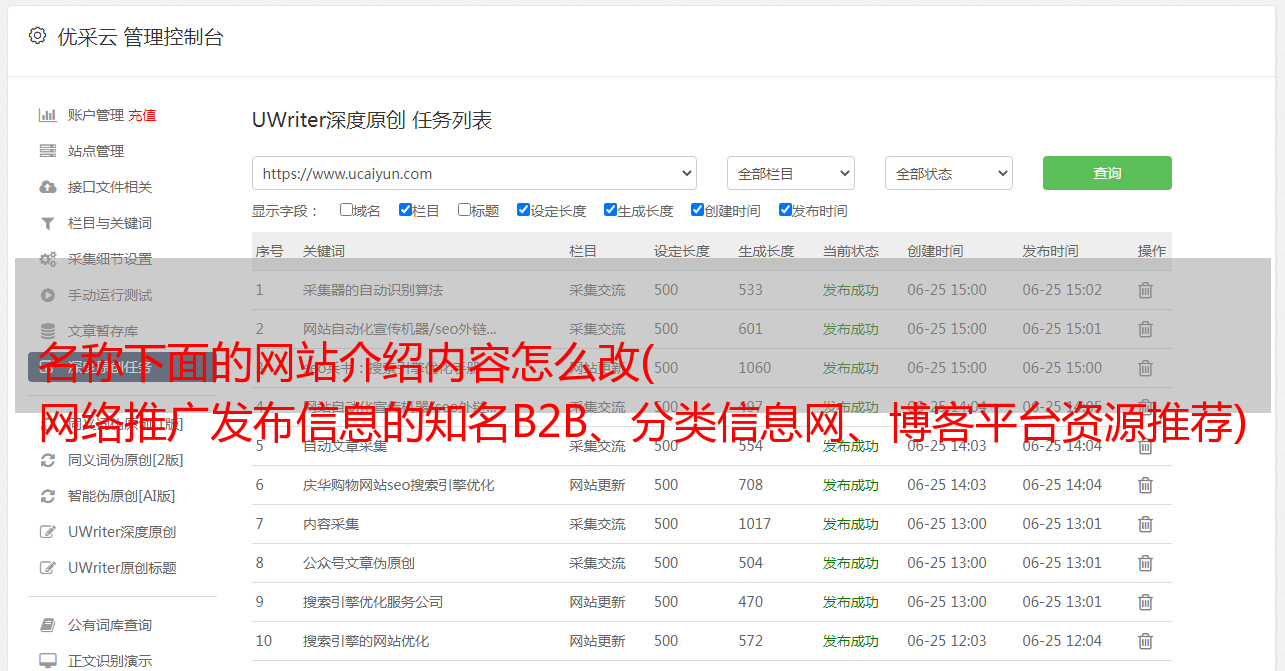The image size is (1285, 671).
Task: Toggle the 设定长度 checkbox
Action: point(523,210)
